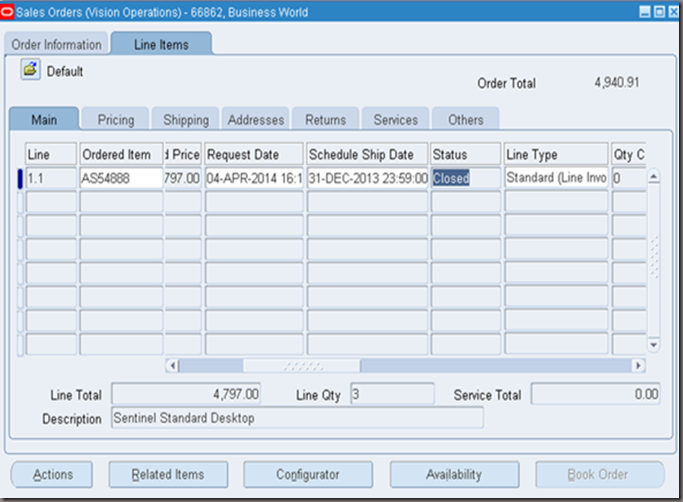Click the vertical scrollbar up arrow
The width and height of the screenshot is (683, 502).
point(653,176)
